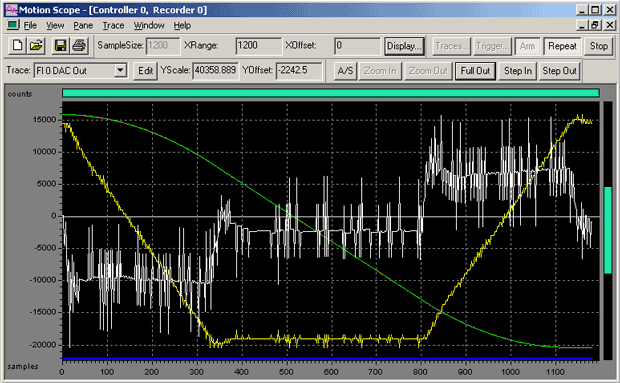The width and height of the screenshot is (620, 383).
Task: Click the Display... button
Action: pyautogui.click(x=404, y=46)
